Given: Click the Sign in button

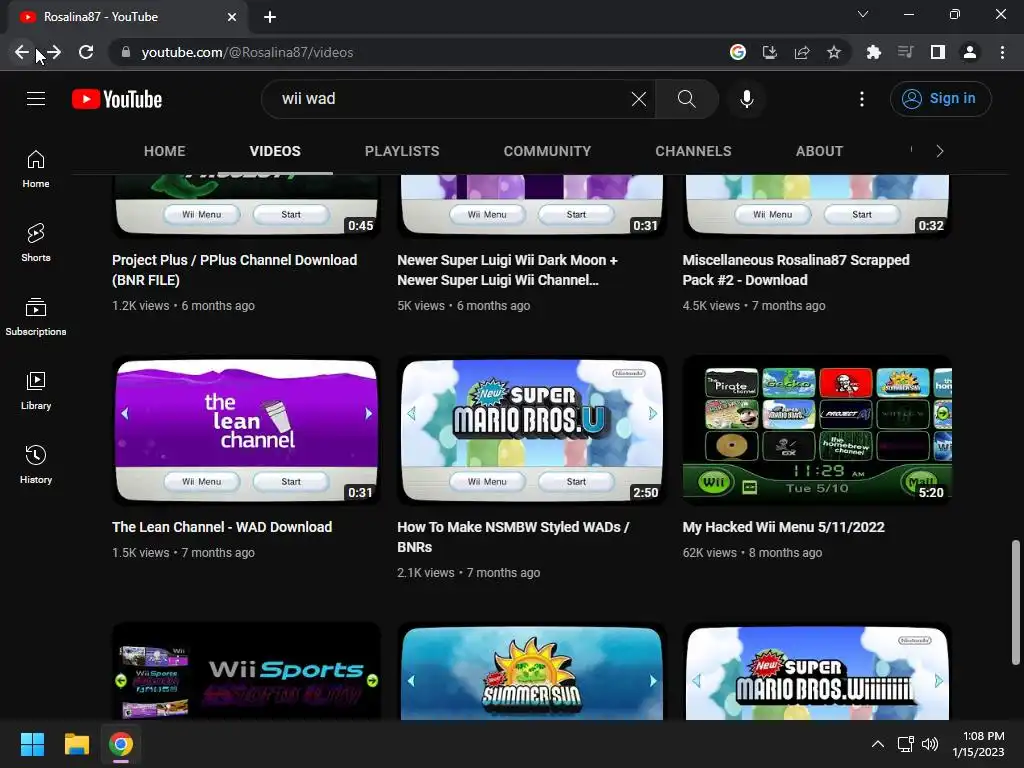Looking at the screenshot, I should (940, 99).
